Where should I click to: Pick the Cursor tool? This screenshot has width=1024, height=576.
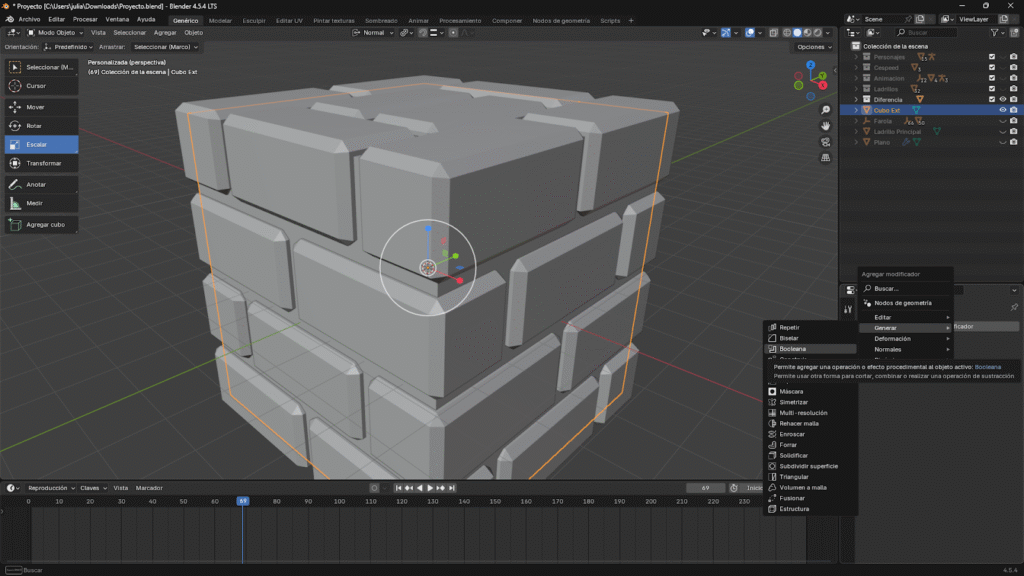41,86
